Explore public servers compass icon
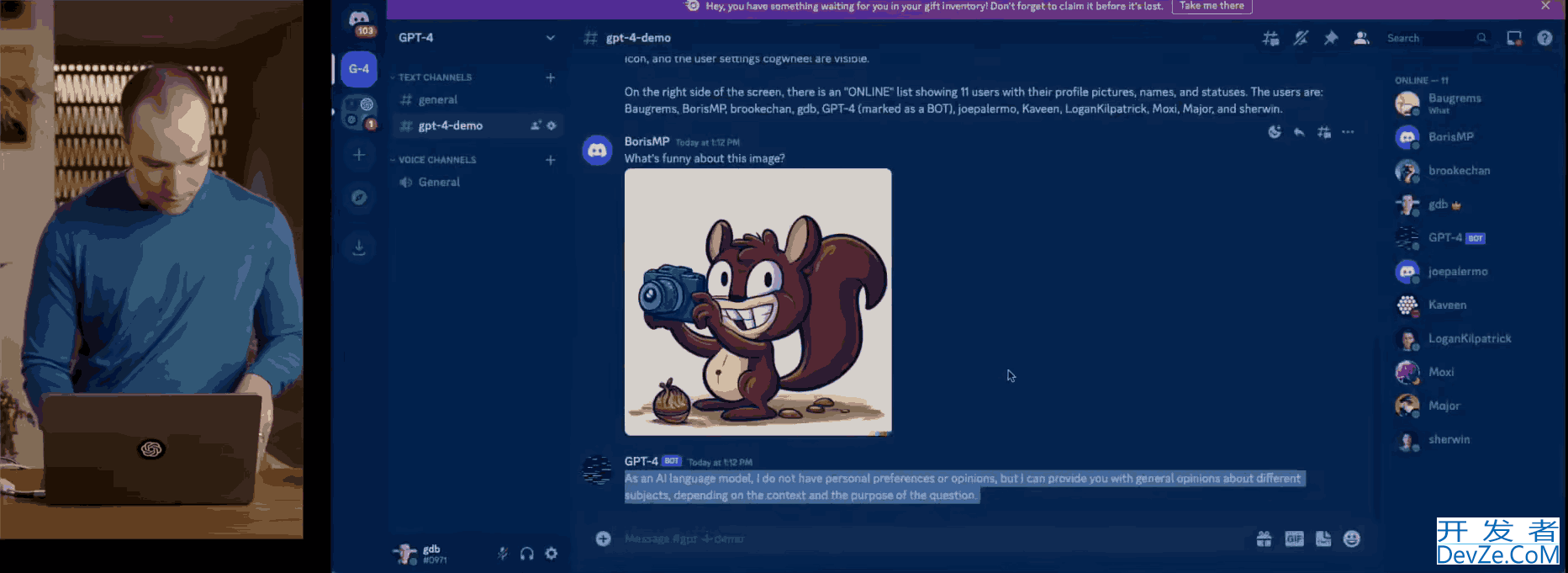This screenshot has width=1568, height=573. (359, 197)
